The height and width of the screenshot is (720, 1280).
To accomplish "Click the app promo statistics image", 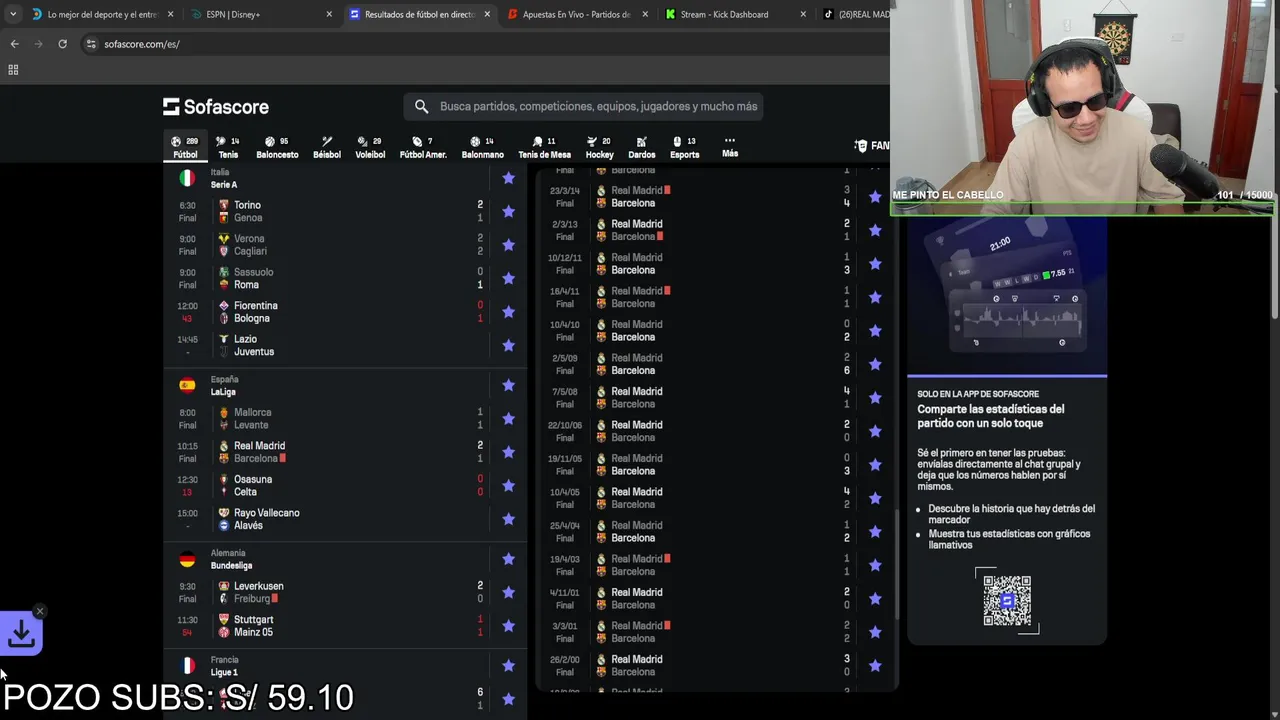I will click(x=1007, y=295).
